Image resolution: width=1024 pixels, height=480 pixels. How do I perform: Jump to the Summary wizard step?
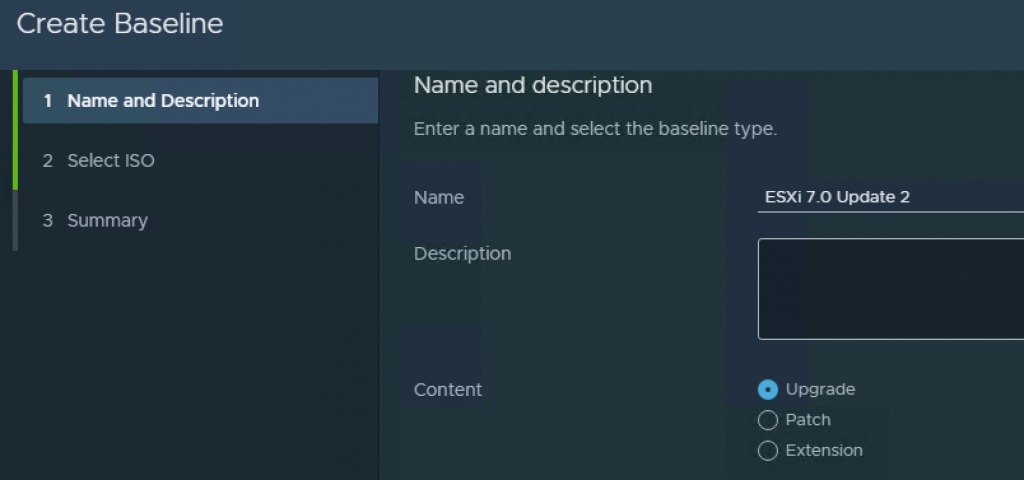(x=107, y=221)
